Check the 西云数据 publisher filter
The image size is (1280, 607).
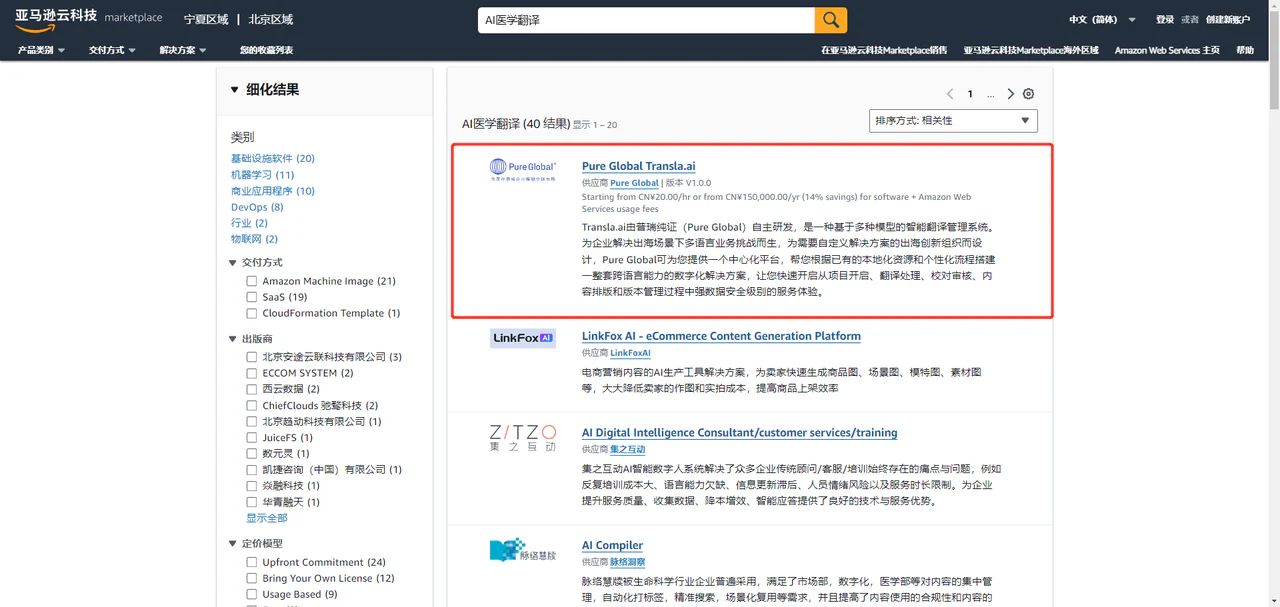[252, 389]
